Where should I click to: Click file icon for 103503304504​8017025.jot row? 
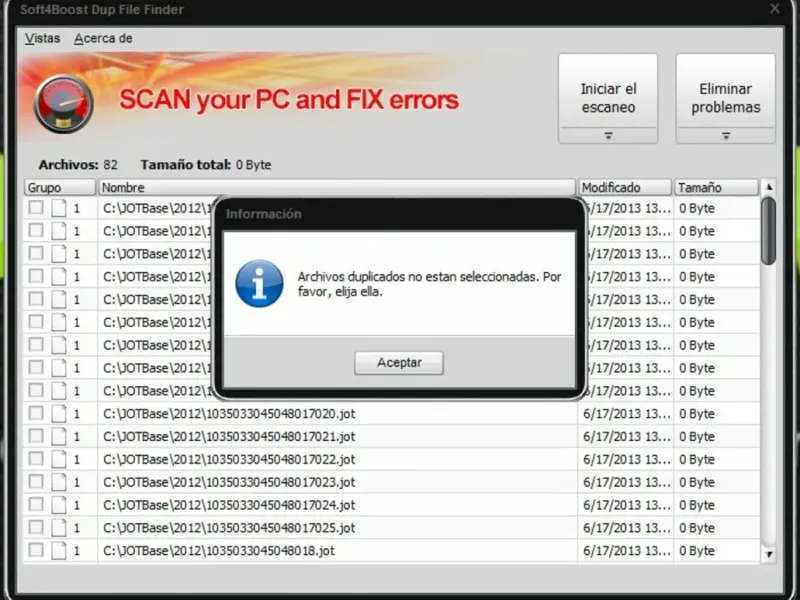click(59, 528)
